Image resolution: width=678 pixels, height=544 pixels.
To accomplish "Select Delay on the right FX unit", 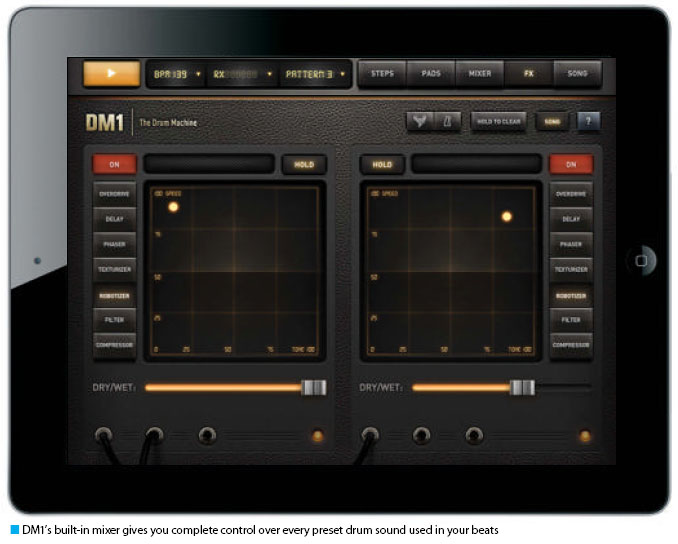I will coord(571,219).
